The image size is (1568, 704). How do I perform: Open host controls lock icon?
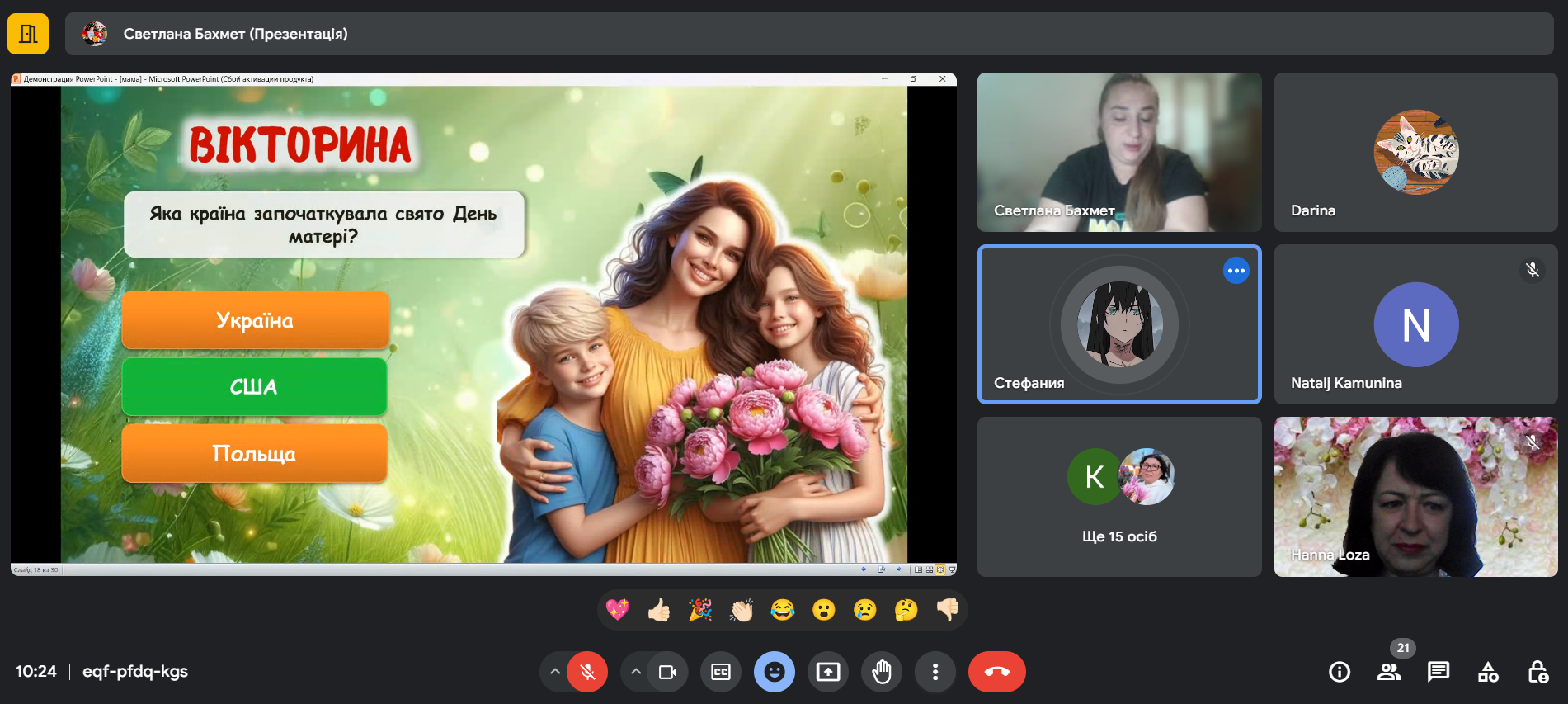1537,672
